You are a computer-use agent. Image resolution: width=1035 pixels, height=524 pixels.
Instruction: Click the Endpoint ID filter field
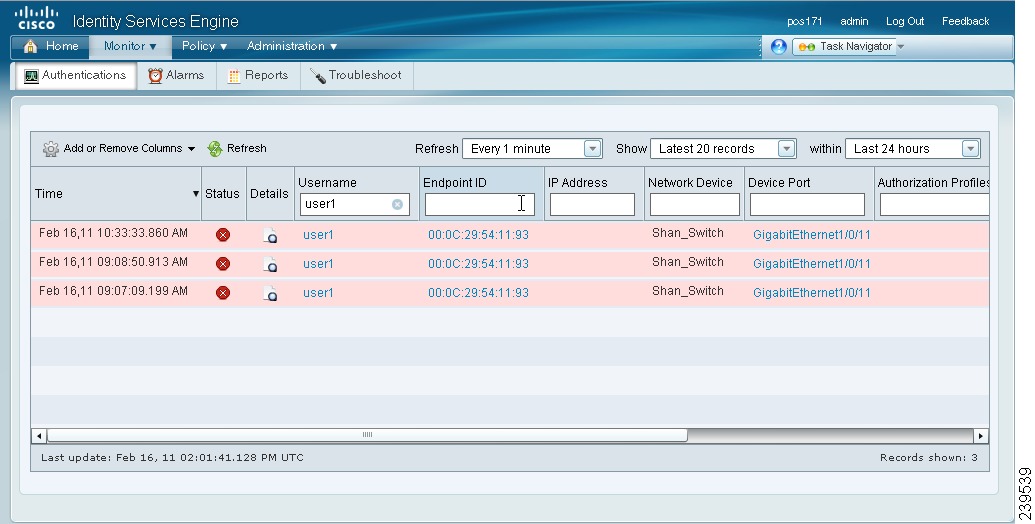pos(480,205)
